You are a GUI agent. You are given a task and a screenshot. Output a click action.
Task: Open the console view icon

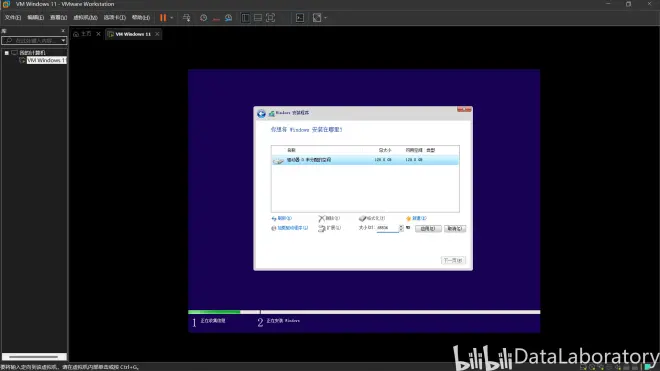(x=300, y=18)
